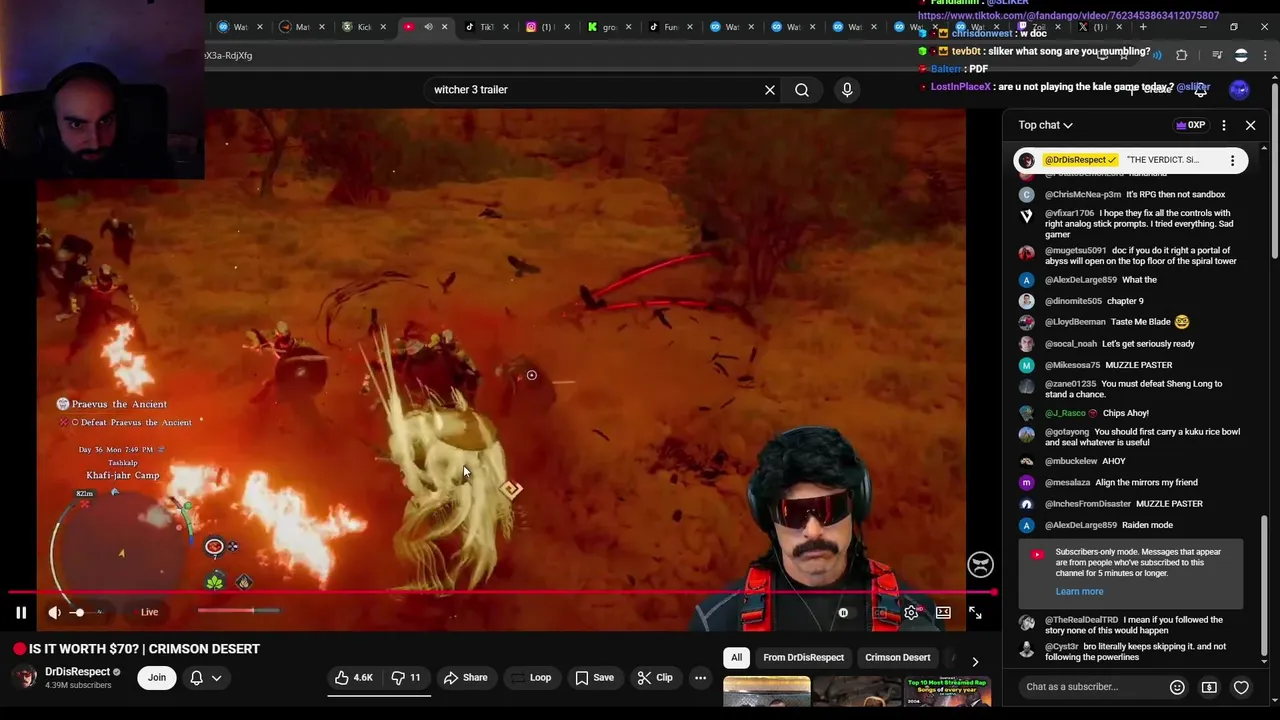Viewport: 1280px width, 720px height.
Task: Open the Top 10 Most Streamed Rap thumbnail
Action: (x=947, y=692)
